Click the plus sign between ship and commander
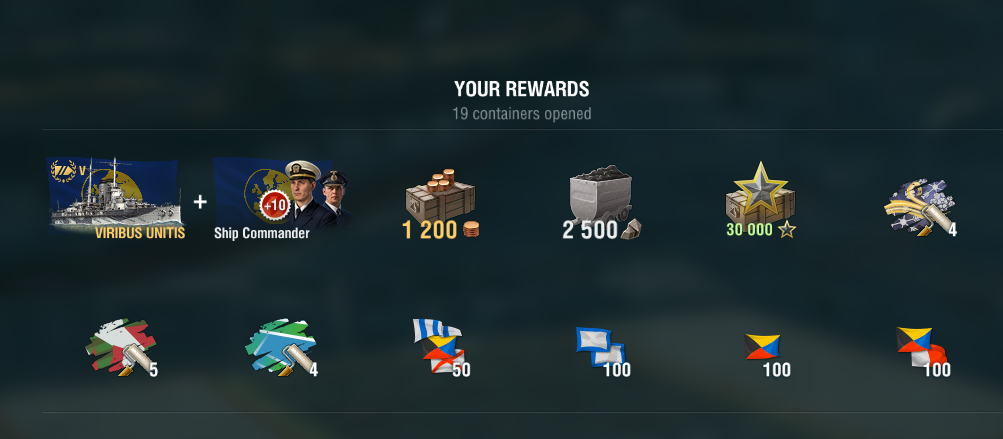1003x439 pixels. pos(200,202)
